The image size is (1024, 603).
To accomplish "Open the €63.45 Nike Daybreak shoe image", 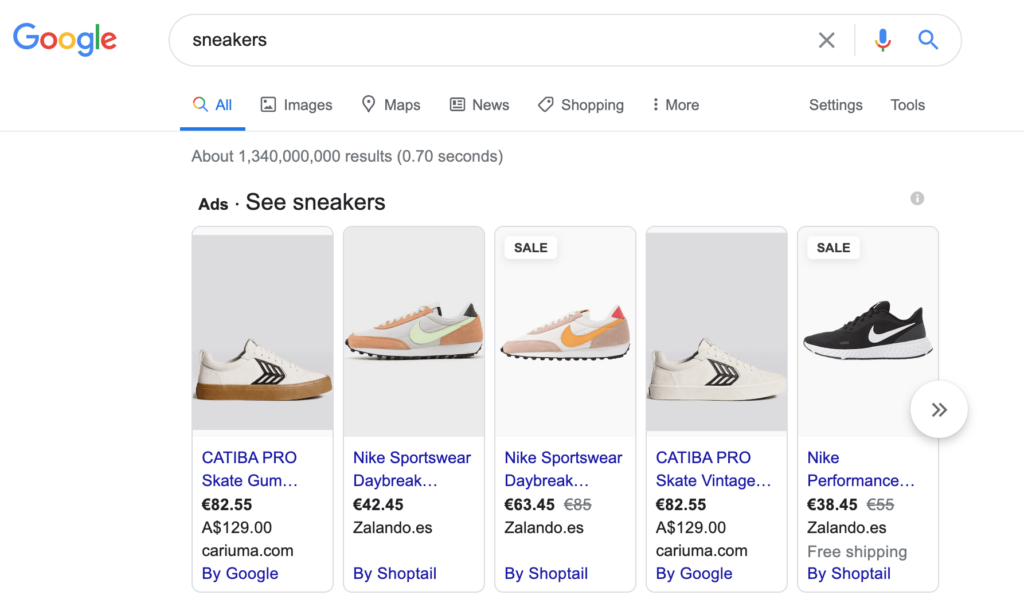I will coord(565,332).
